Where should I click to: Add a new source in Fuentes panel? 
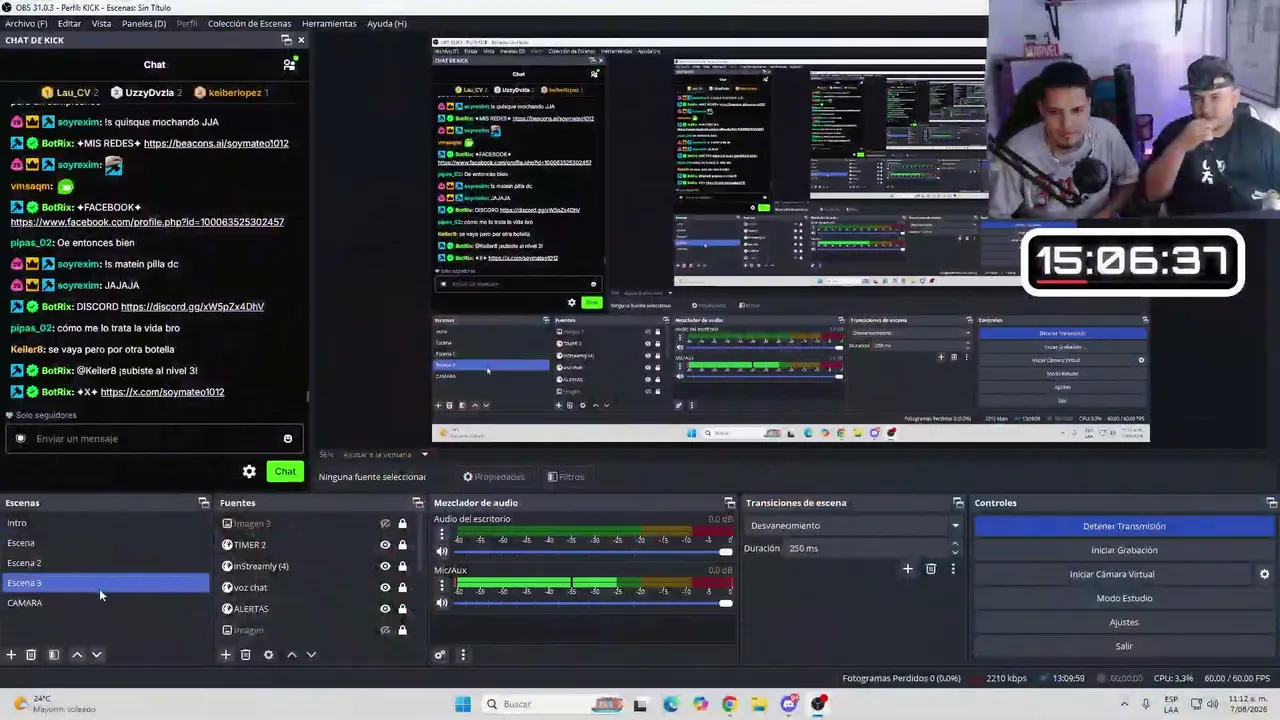226,655
